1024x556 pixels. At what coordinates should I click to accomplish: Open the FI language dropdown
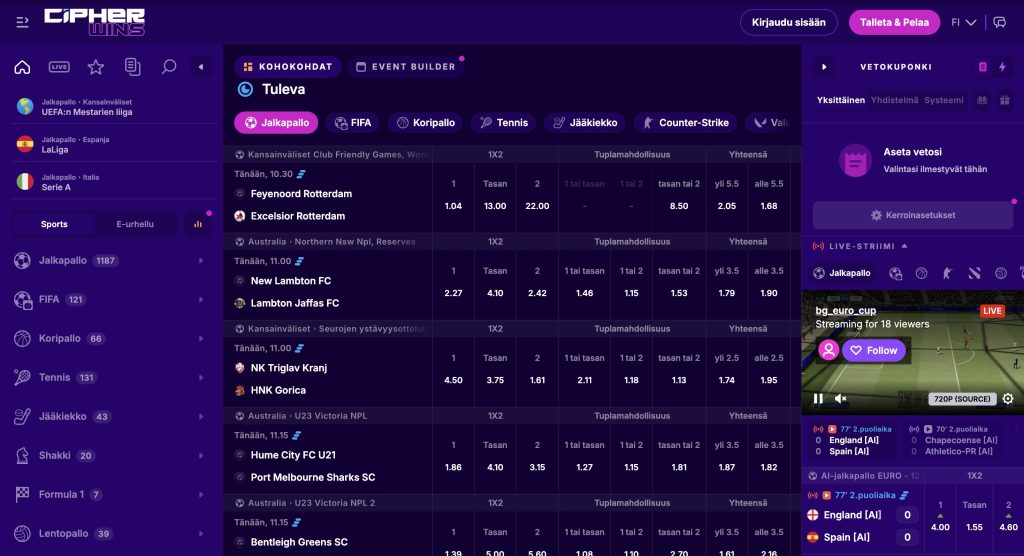[x=963, y=22]
